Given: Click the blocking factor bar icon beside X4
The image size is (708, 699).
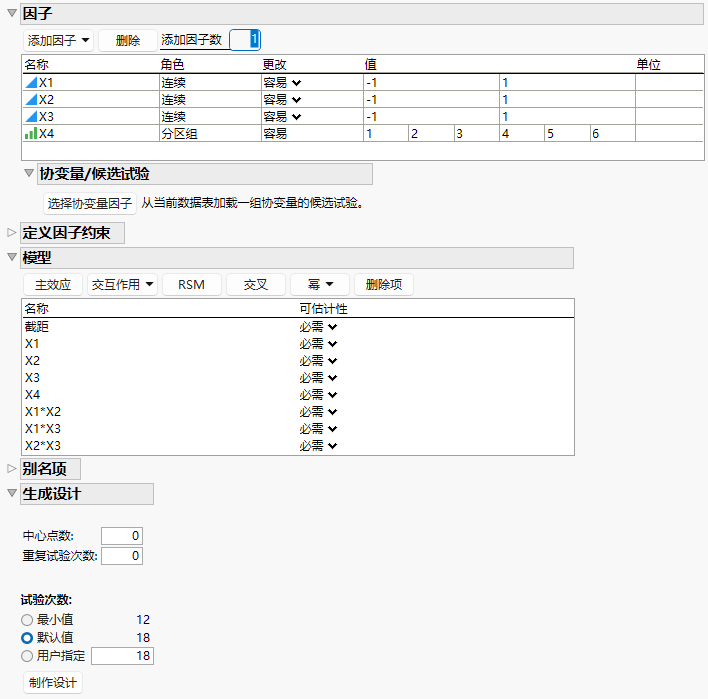Looking at the screenshot, I should (x=31, y=133).
